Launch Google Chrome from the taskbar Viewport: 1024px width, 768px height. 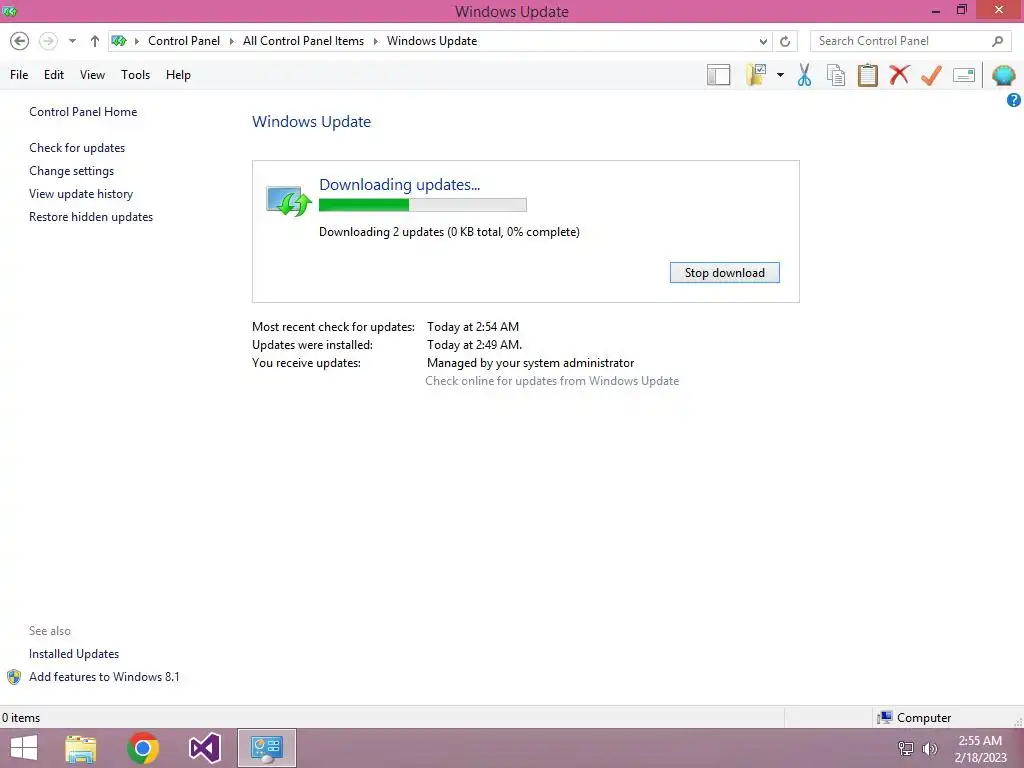pyautogui.click(x=143, y=748)
